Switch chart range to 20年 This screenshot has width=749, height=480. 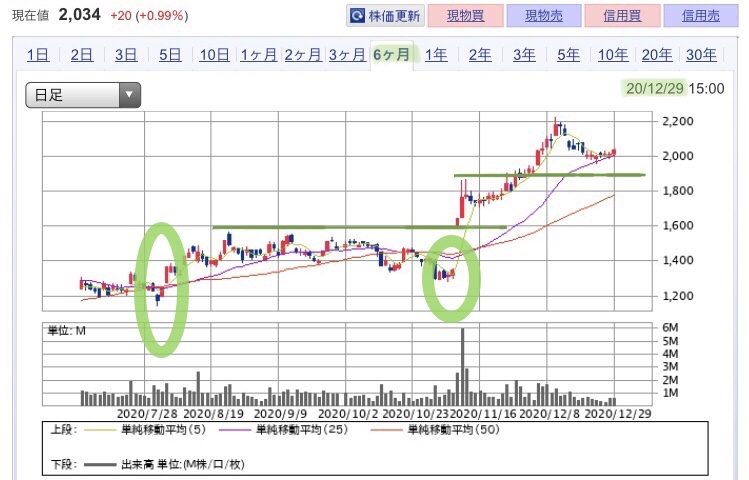657,55
